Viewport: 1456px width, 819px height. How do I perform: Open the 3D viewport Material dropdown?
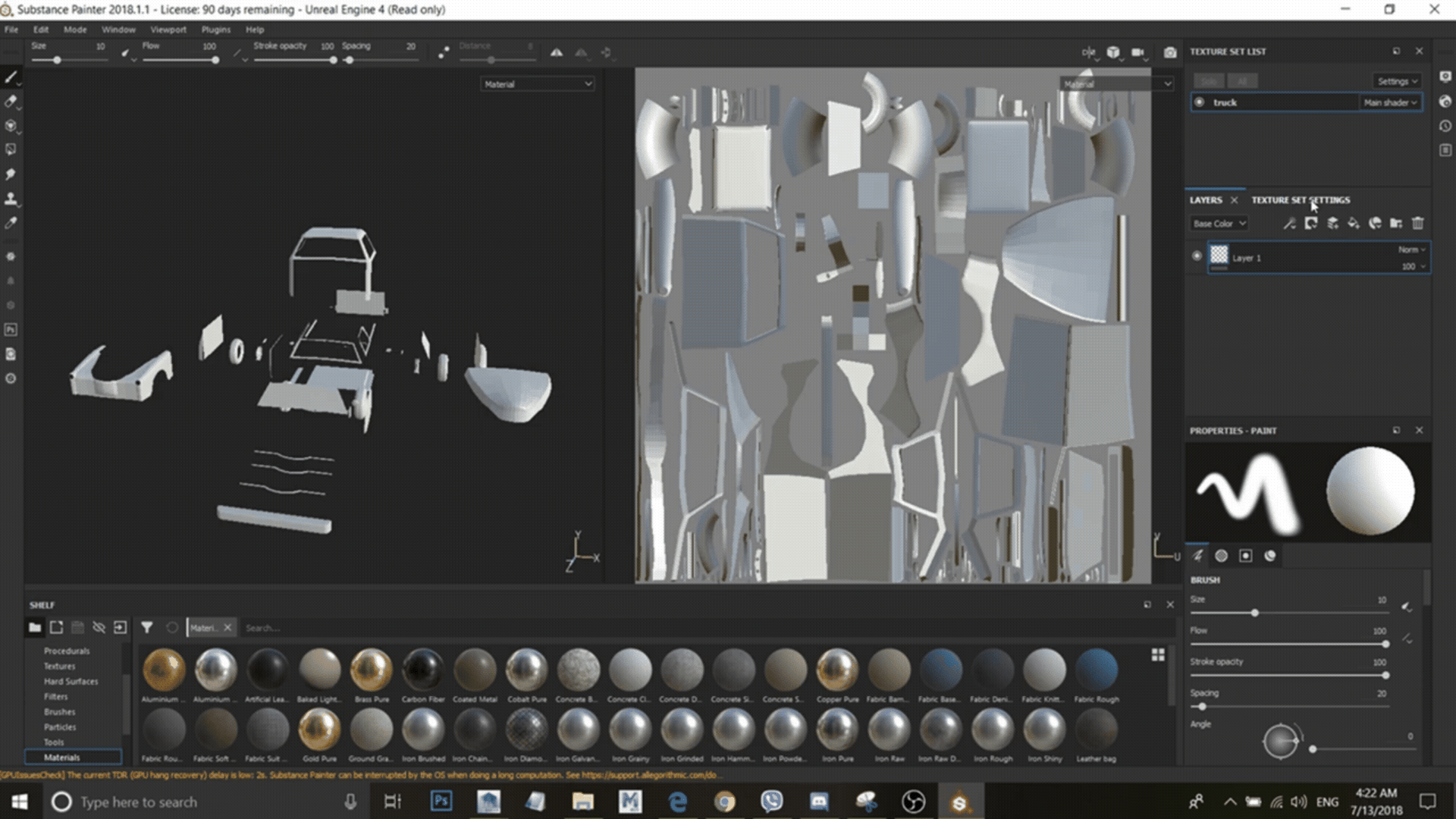(538, 84)
